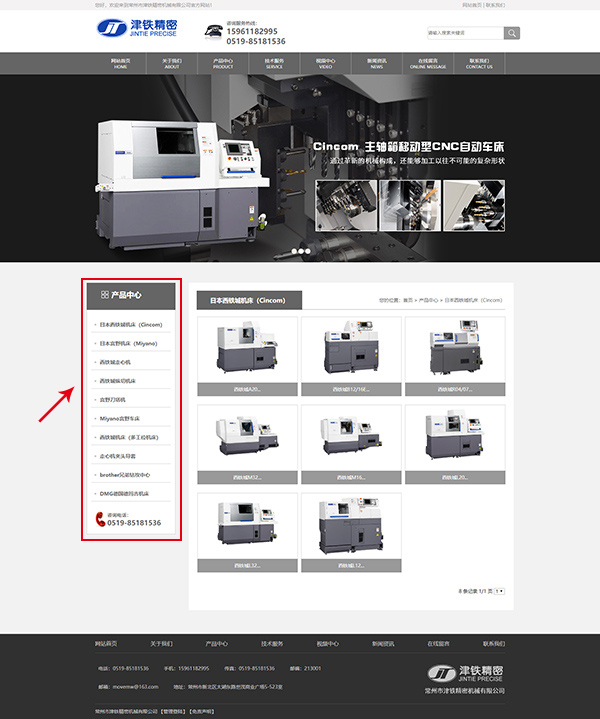Click the left small tooling photo in the banner
This screenshot has height=719, width=600.
pos(346,205)
